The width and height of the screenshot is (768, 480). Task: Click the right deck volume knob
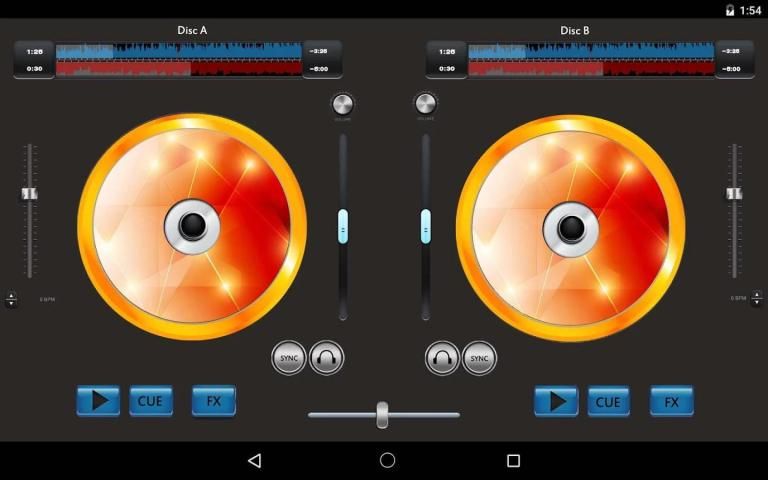pos(425,104)
